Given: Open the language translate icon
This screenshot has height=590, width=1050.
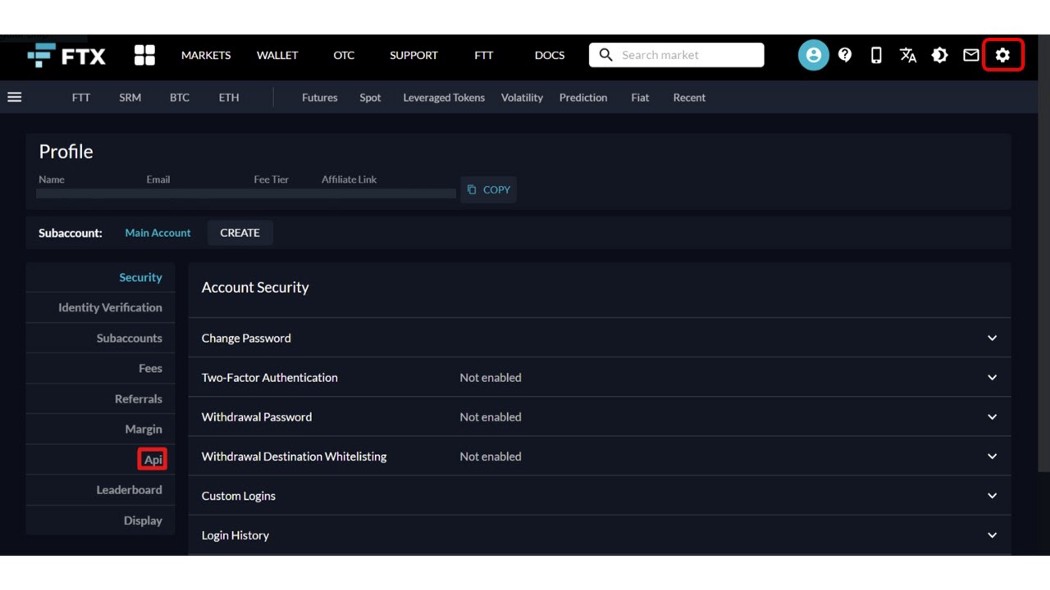Looking at the screenshot, I should point(907,55).
